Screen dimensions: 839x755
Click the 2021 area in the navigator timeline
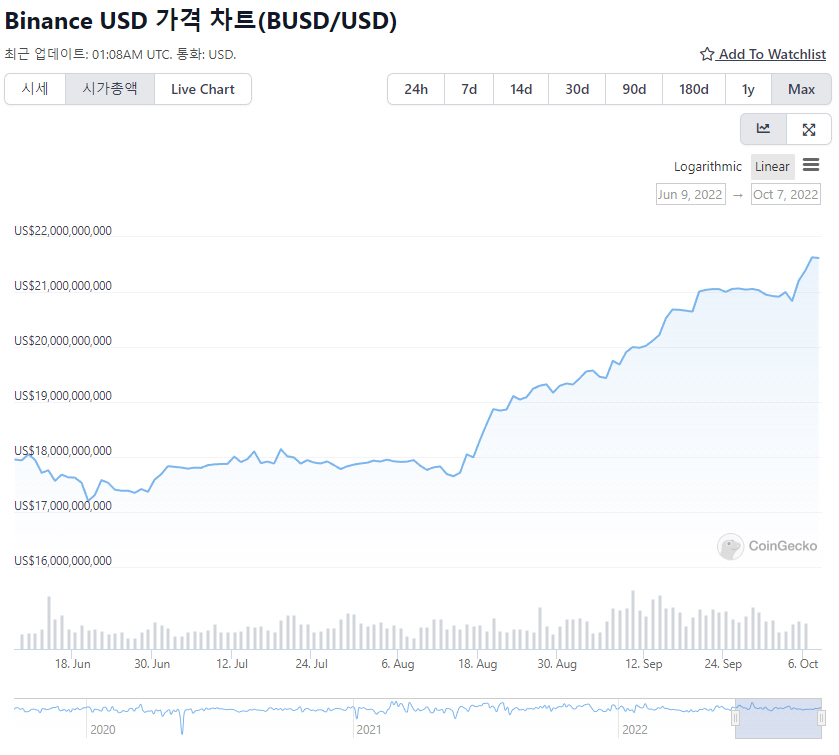point(371,729)
